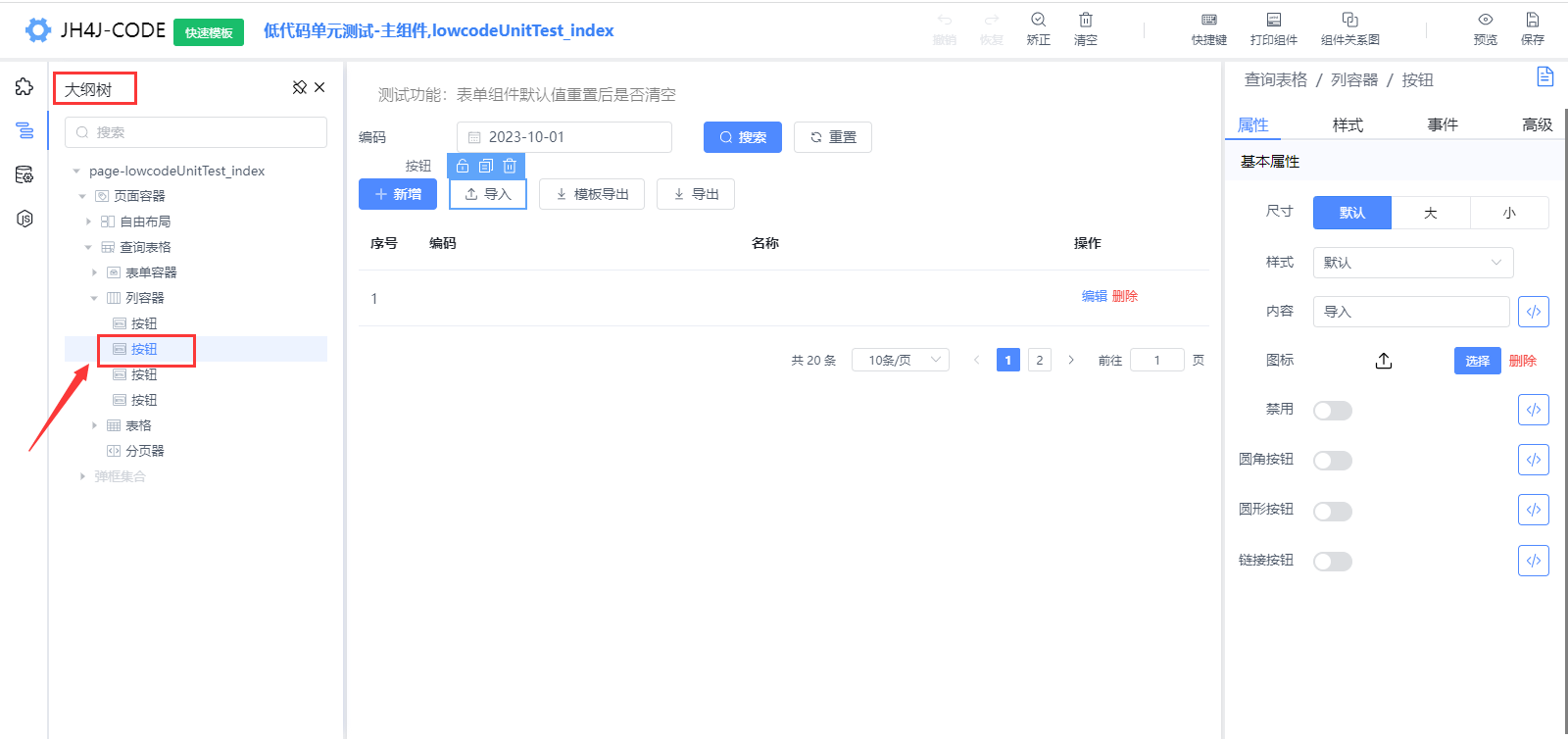This screenshot has height=739, width=1568.
Task: Click the upload icon preview in 图标 row
Action: coord(1384,361)
